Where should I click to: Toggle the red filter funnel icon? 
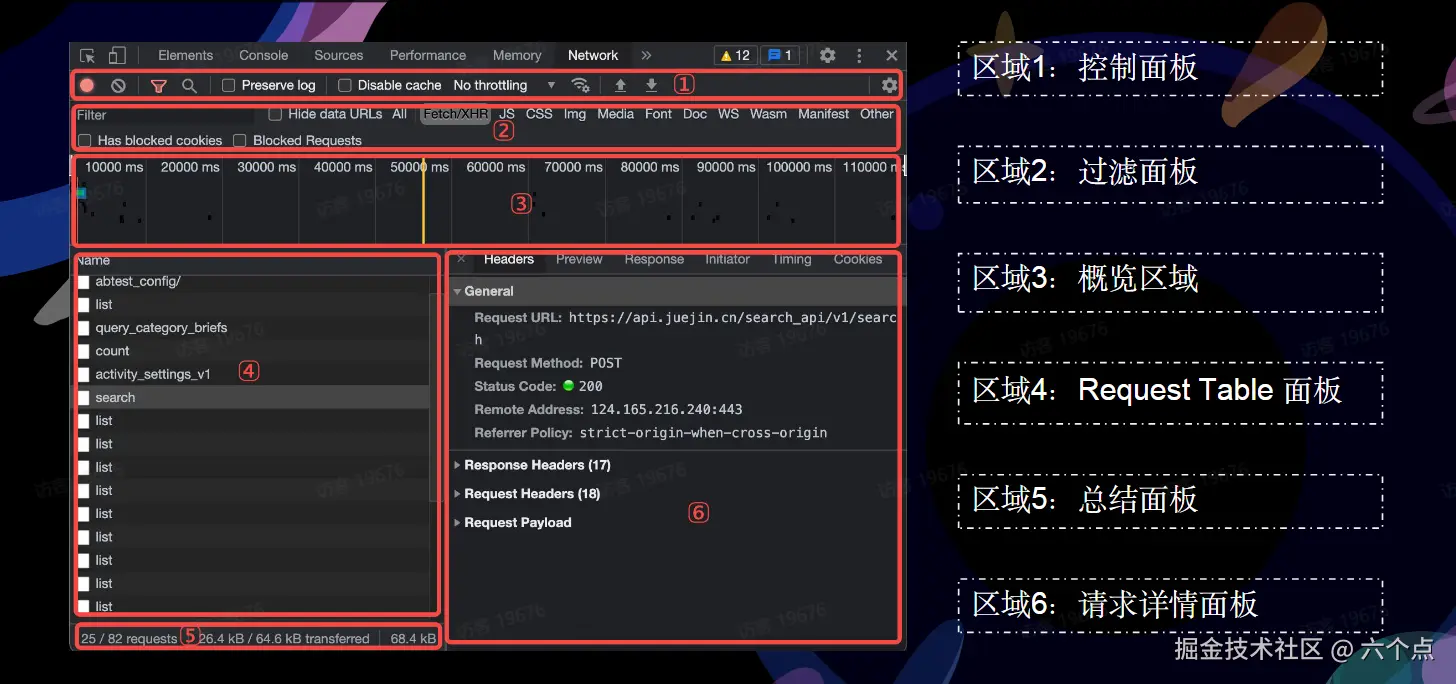158,86
